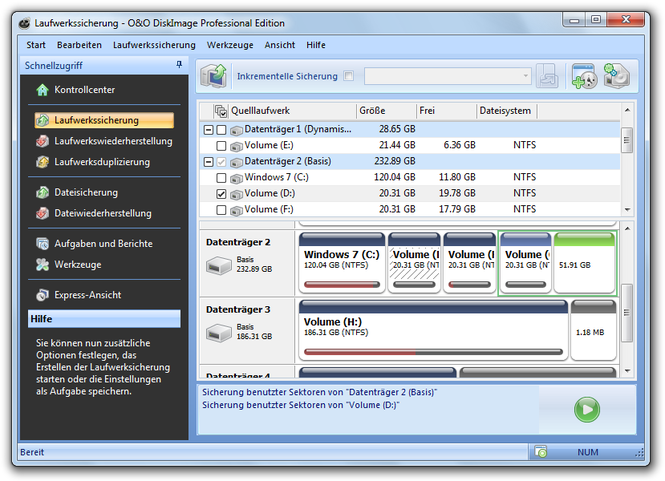Sort by the Dateisystem column header

[x=506, y=111]
